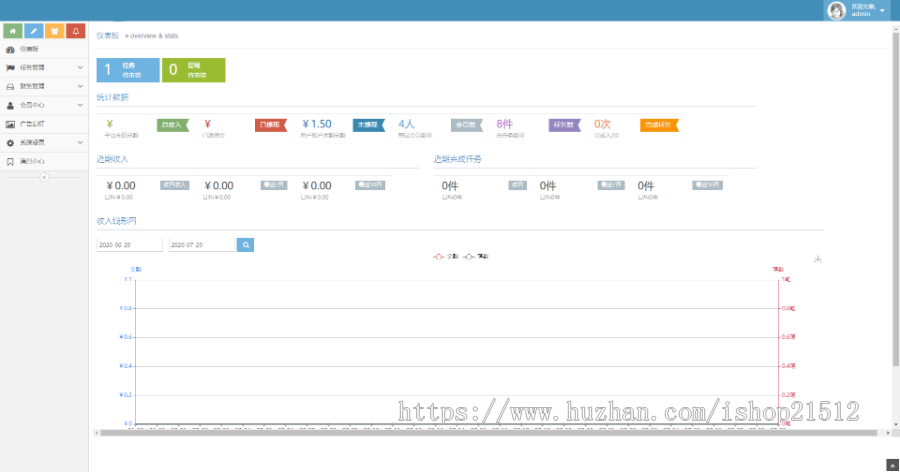Click the orange shortcut button in sidebar
Image resolution: width=900 pixels, height=472 pixels.
[55, 31]
